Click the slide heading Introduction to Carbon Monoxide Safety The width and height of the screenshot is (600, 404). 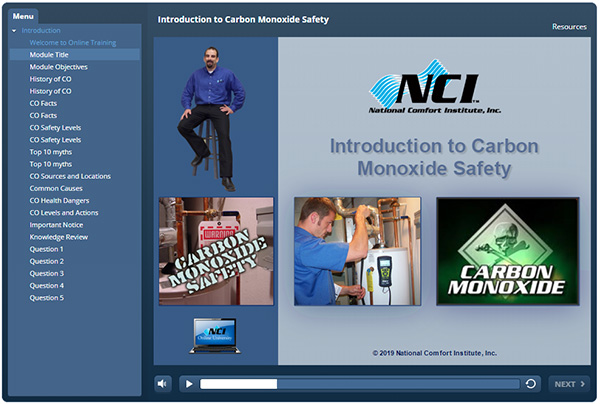coord(434,157)
